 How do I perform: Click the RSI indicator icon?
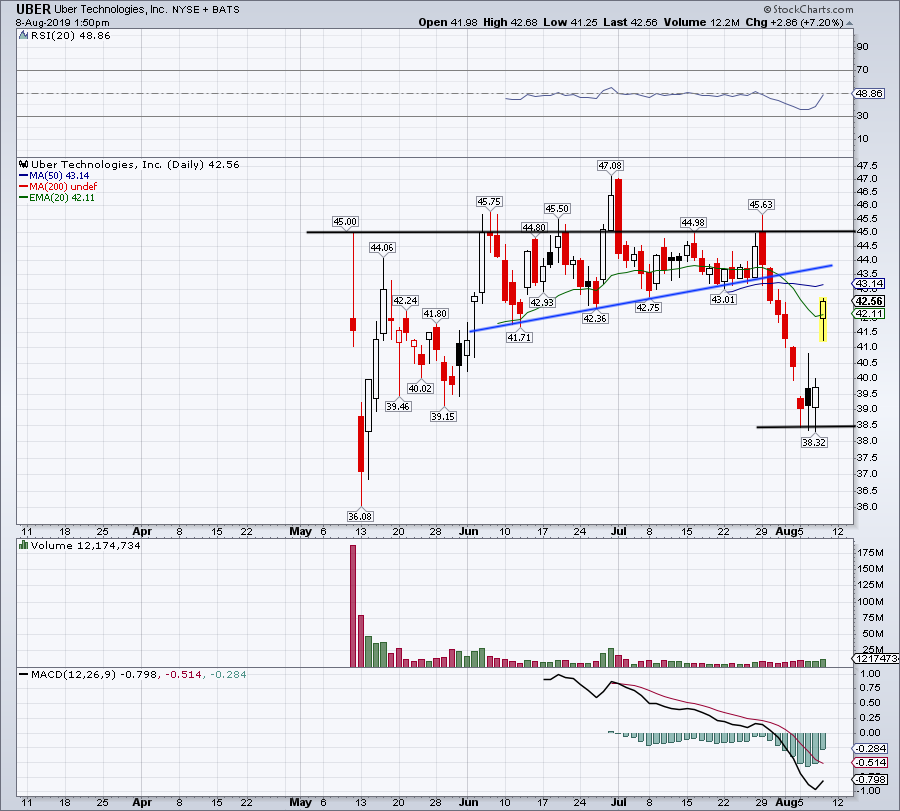(x=24, y=36)
